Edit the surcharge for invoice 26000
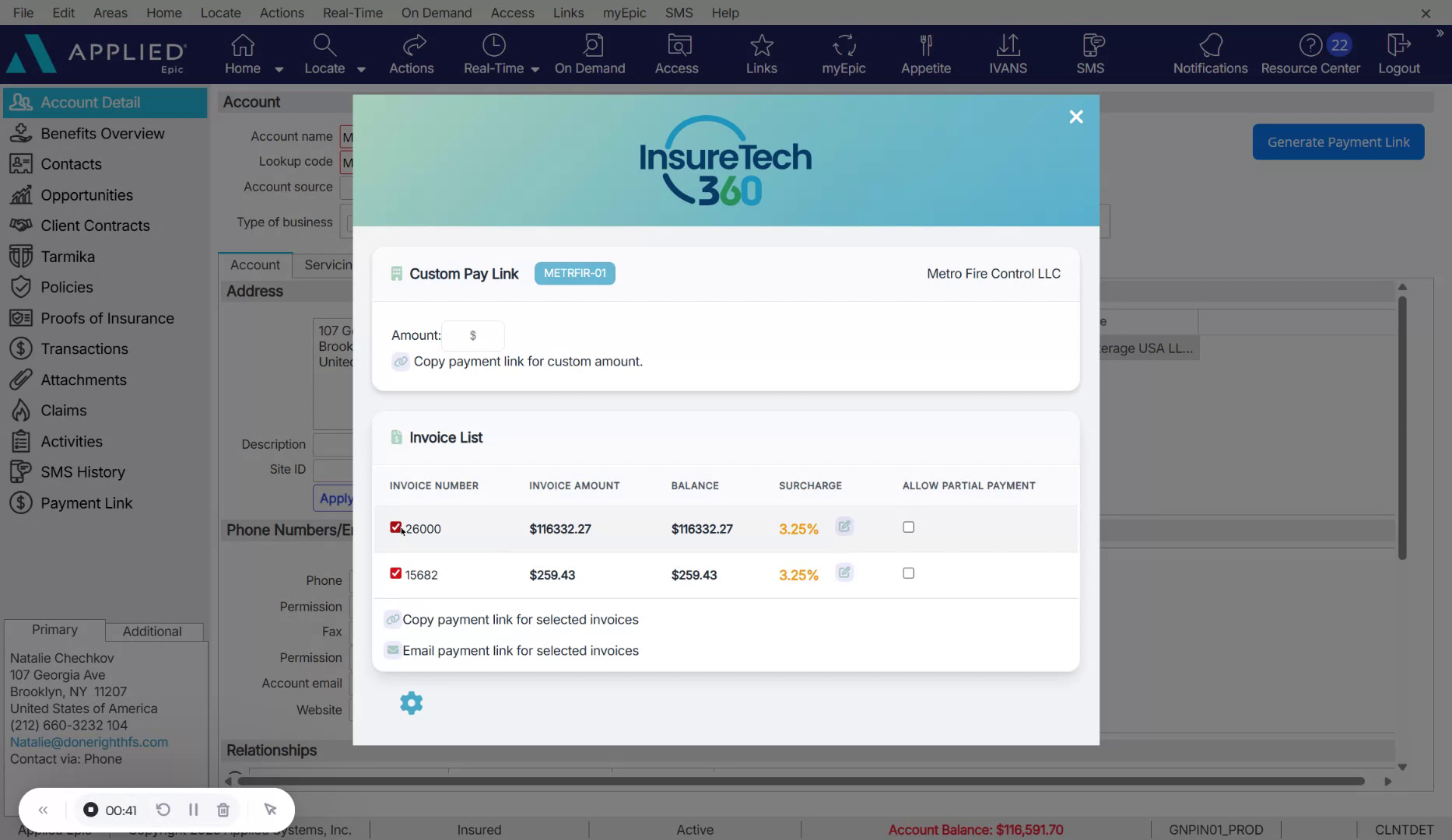 point(844,527)
